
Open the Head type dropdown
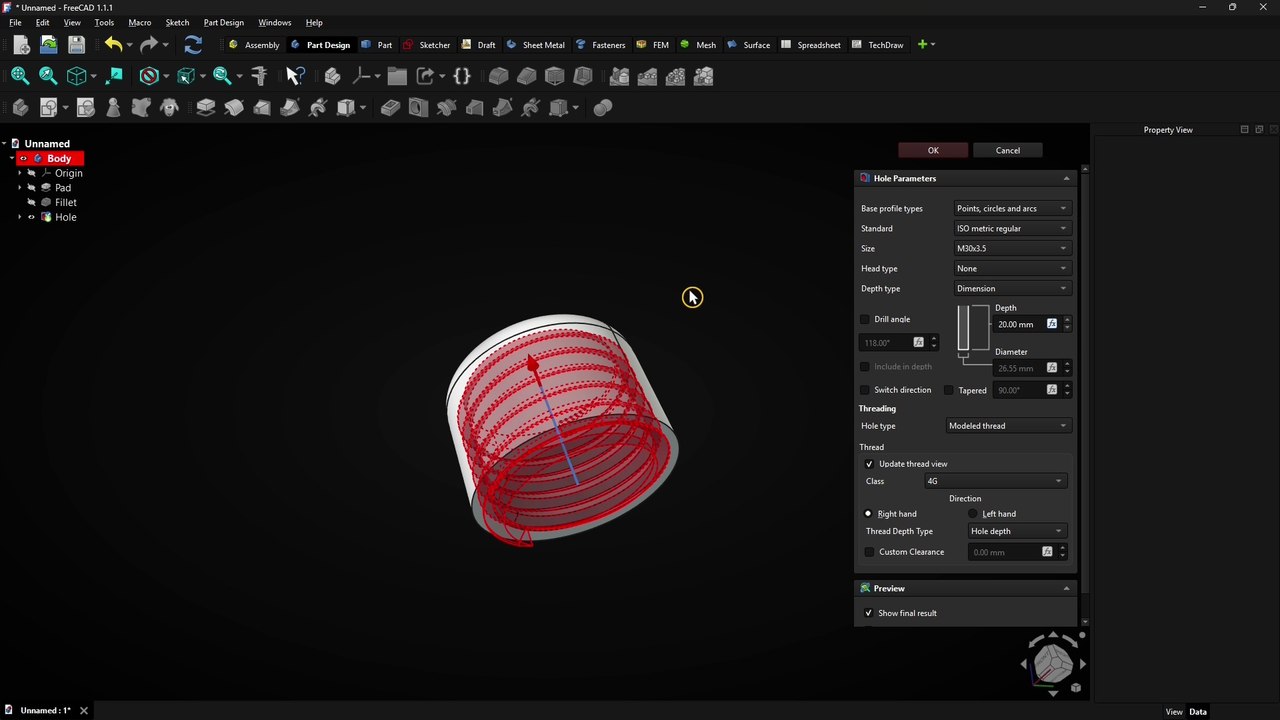point(1012,268)
